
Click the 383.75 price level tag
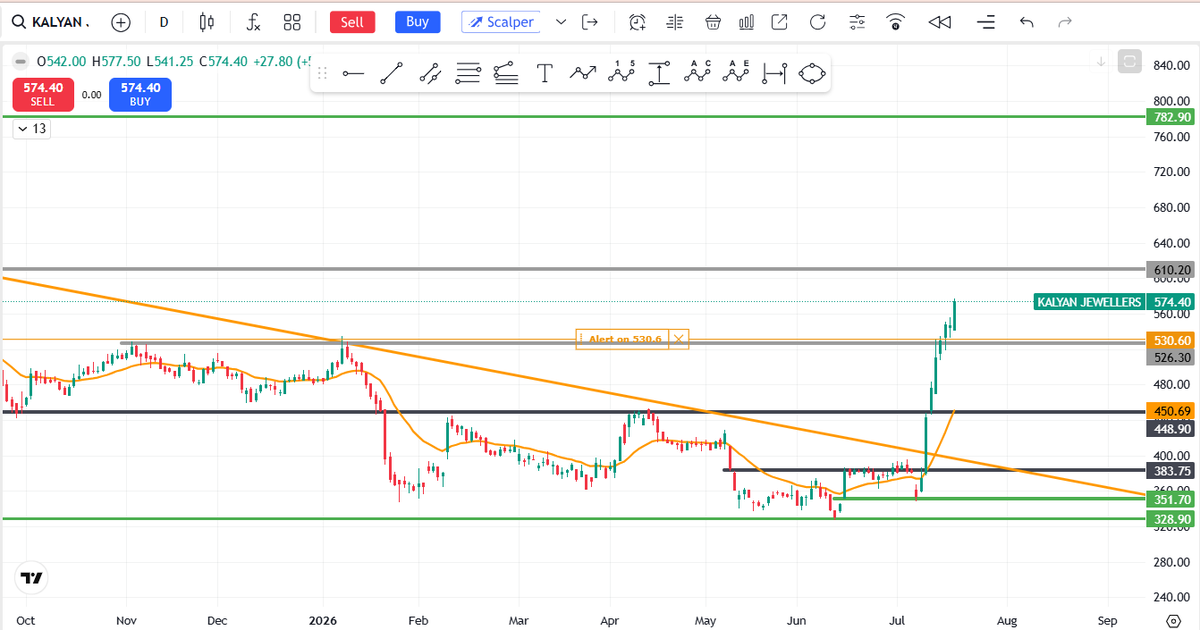tap(1172, 470)
